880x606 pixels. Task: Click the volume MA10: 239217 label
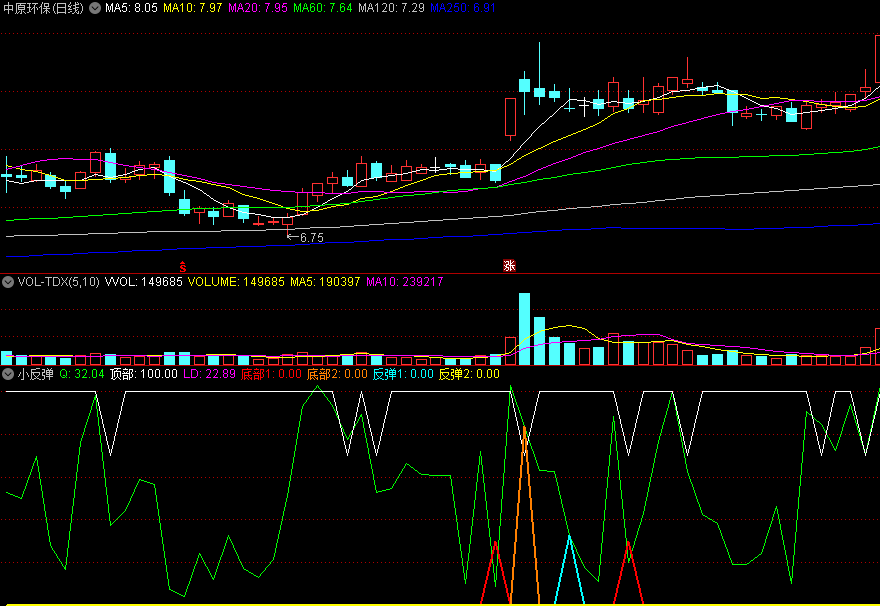[x=405, y=282]
